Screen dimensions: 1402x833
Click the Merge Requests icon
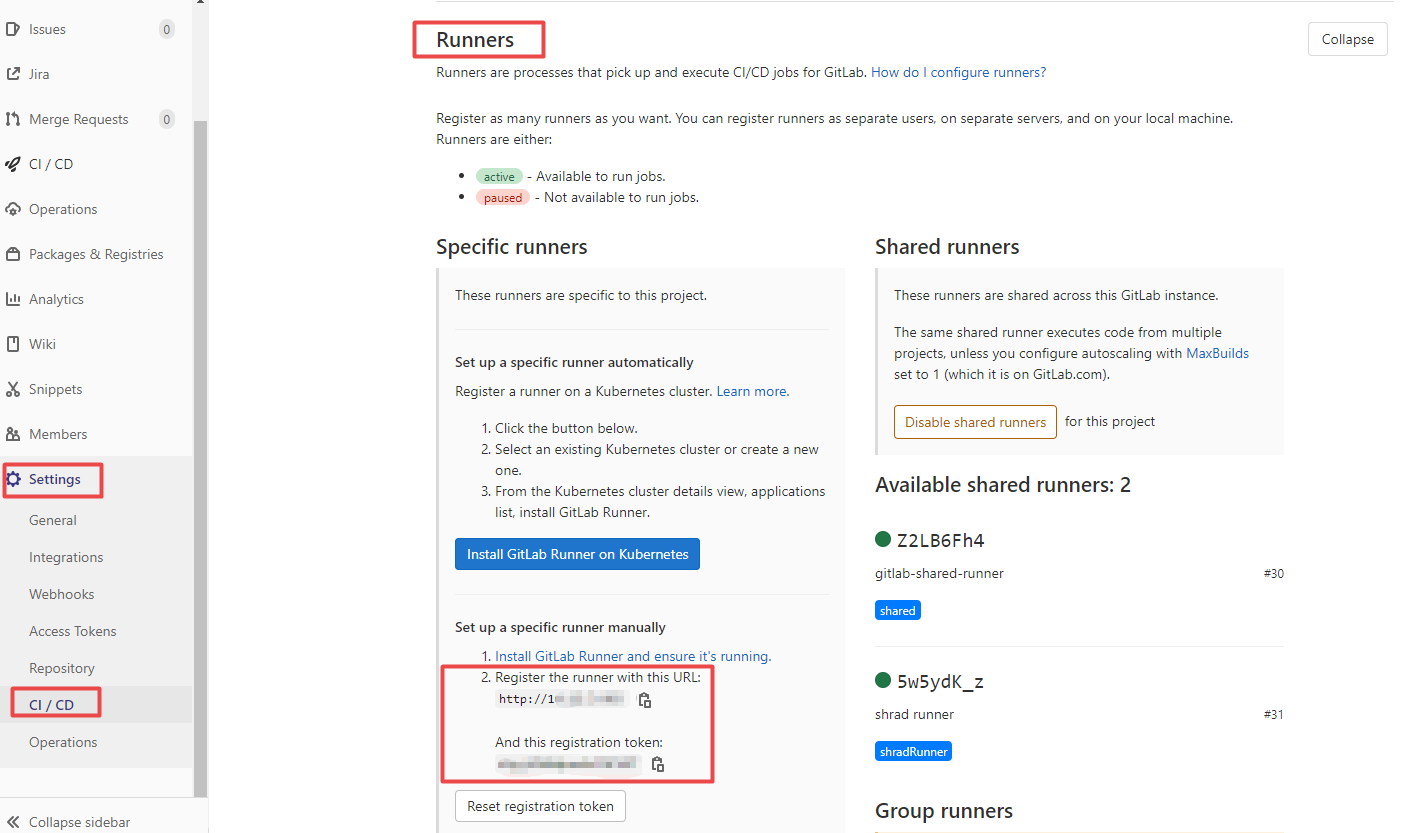(x=13, y=119)
